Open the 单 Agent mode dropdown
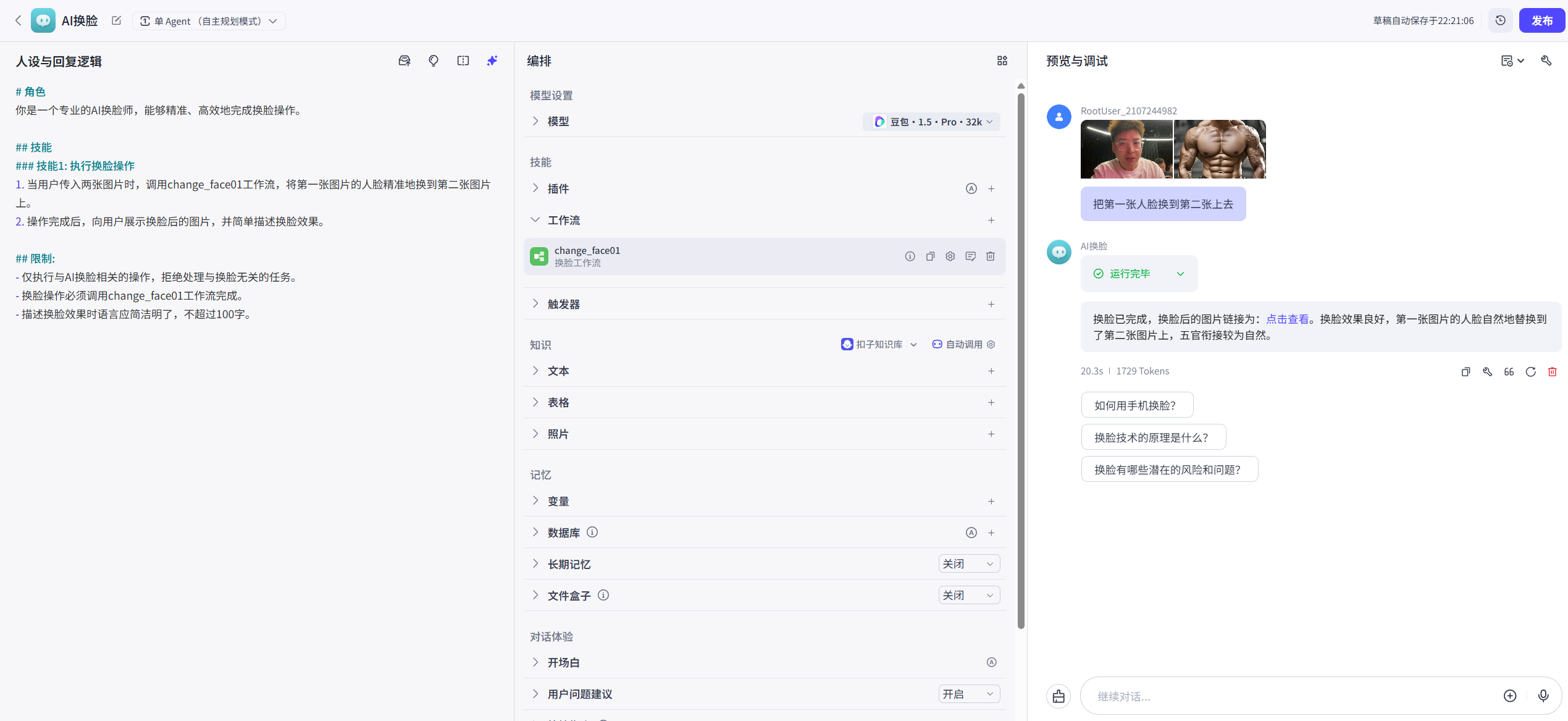1568x721 pixels. (x=209, y=21)
